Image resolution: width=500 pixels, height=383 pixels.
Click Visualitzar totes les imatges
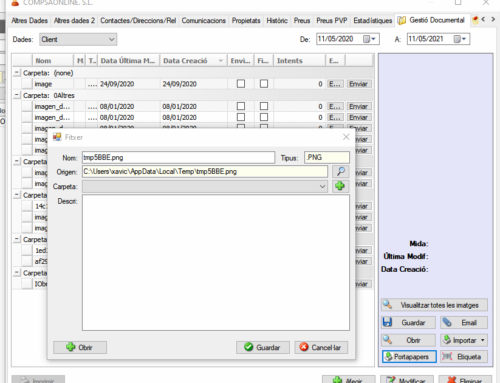point(434,305)
